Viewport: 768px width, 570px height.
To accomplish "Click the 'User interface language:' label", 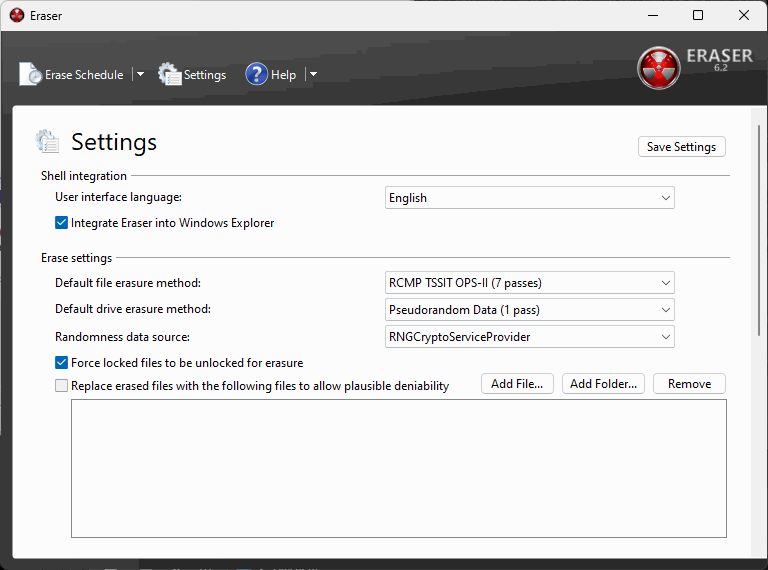I will click(x=119, y=197).
